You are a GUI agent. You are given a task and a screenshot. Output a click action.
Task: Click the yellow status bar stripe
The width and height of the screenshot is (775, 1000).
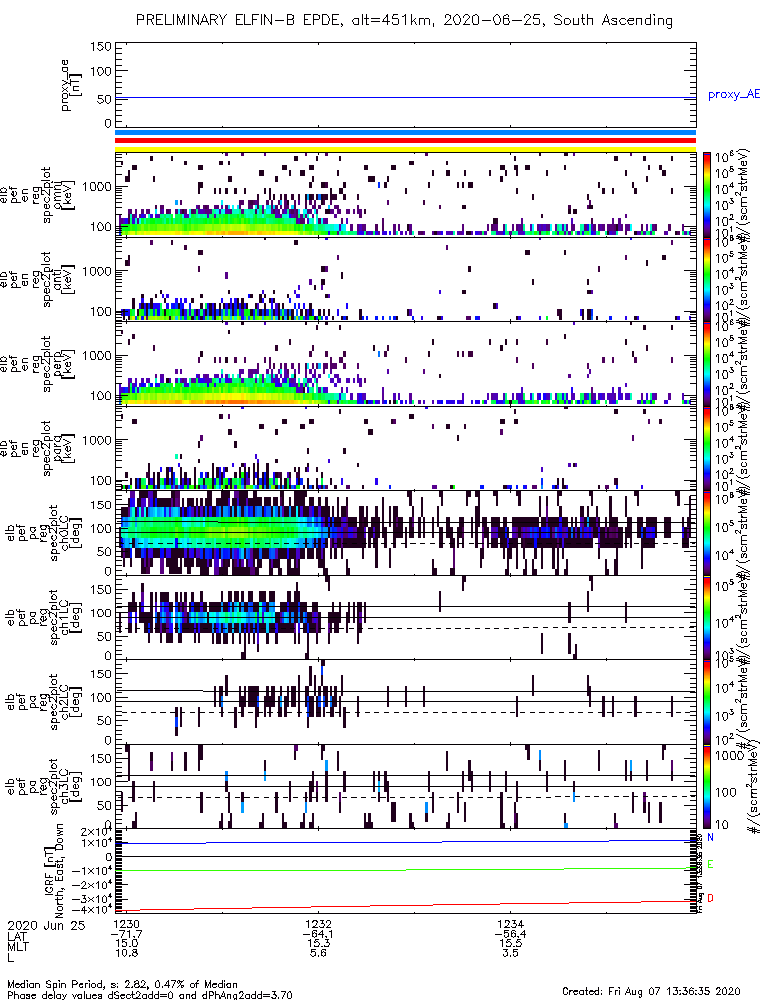[406, 149]
